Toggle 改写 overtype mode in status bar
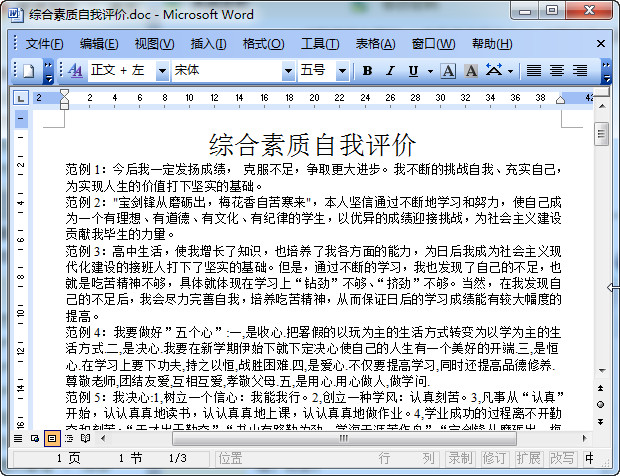Viewport: 620px width, 476px height. (562, 458)
